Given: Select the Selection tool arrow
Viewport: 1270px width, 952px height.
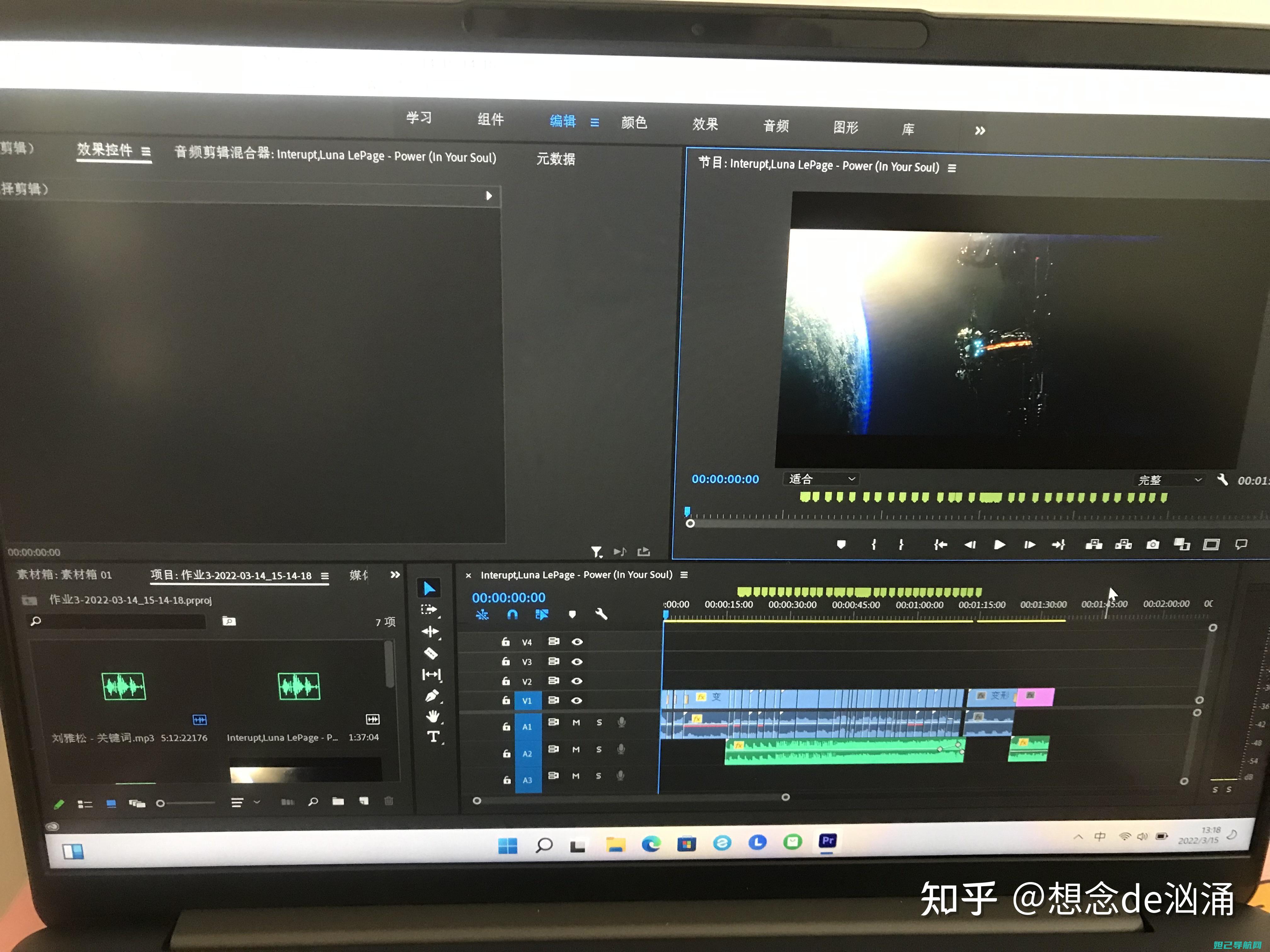Looking at the screenshot, I should (429, 588).
